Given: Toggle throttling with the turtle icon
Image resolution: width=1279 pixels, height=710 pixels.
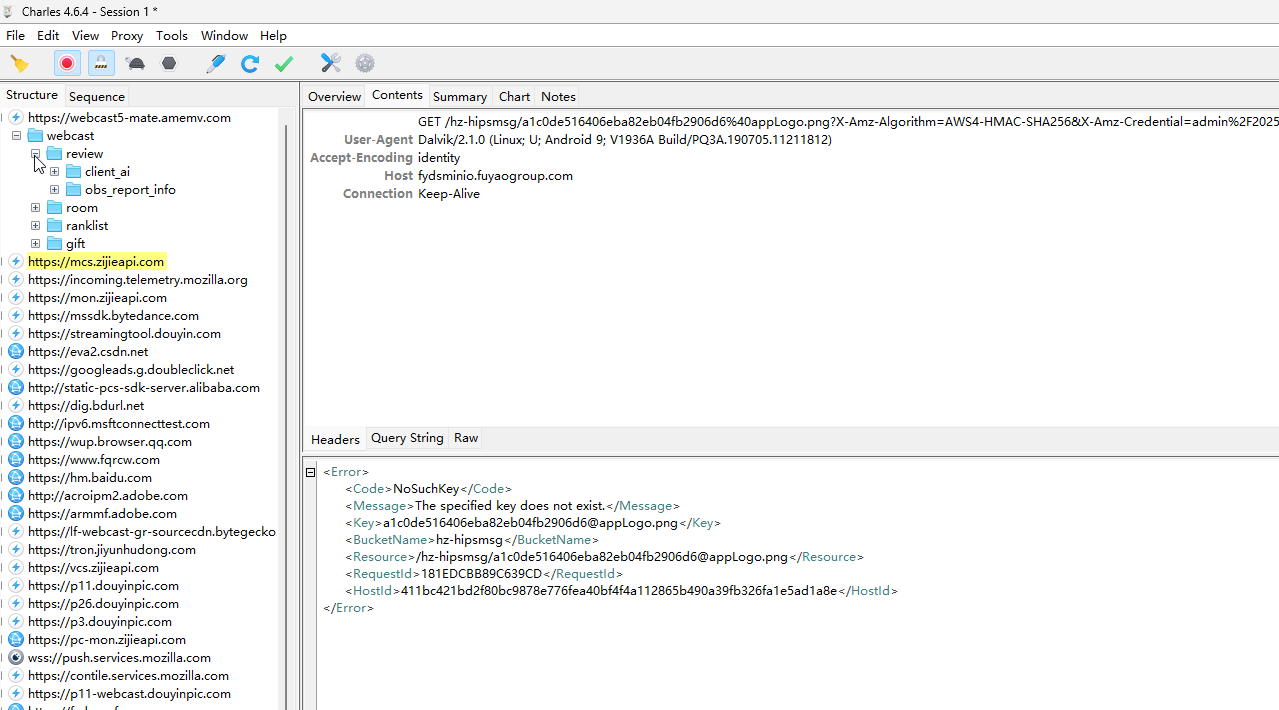Looking at the screenshot, I should coord(136,64).
